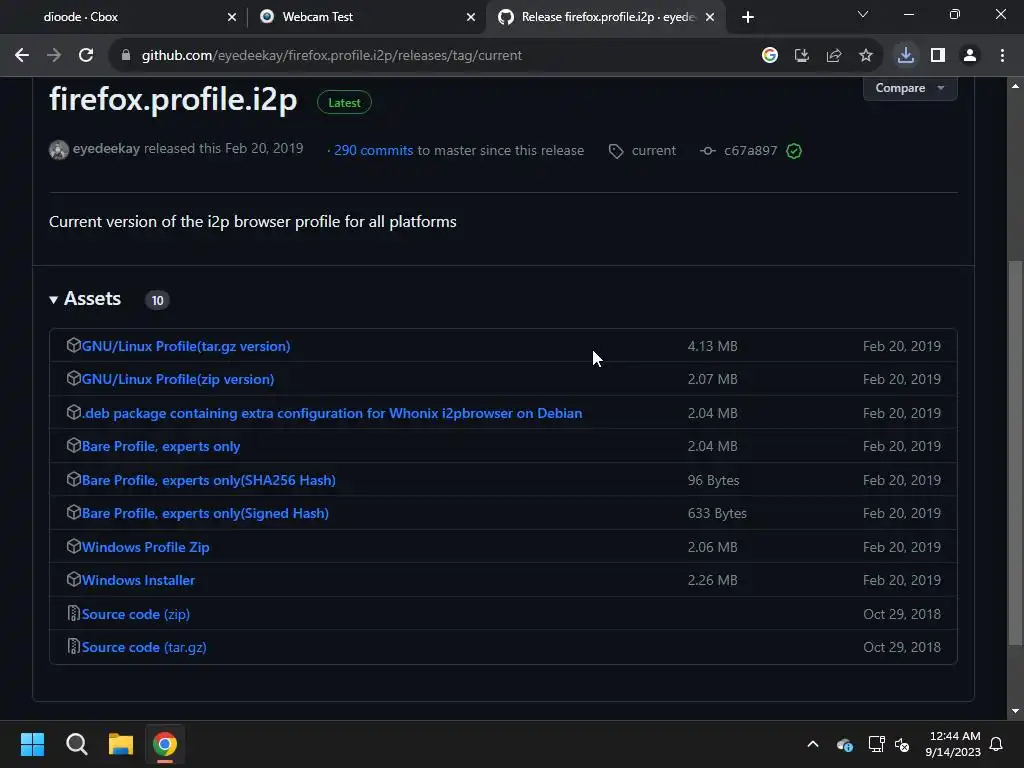Download GNU/Linux Profile zip version
1024x768 pixels.
pyautogui.click(x=178, y=379)
